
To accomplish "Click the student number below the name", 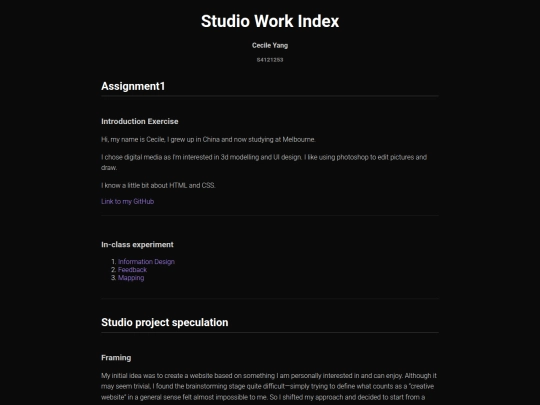I will pyautogui.click(x=270, y=60).
